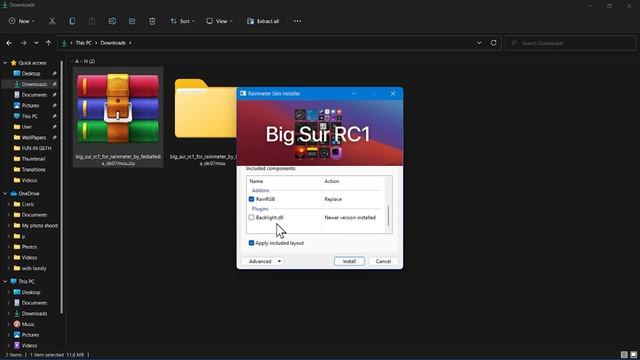The width and height of the screenshot is (640, 360).
Task: Refresh the Downloads folder view
Action: click(x=493, y=43)
